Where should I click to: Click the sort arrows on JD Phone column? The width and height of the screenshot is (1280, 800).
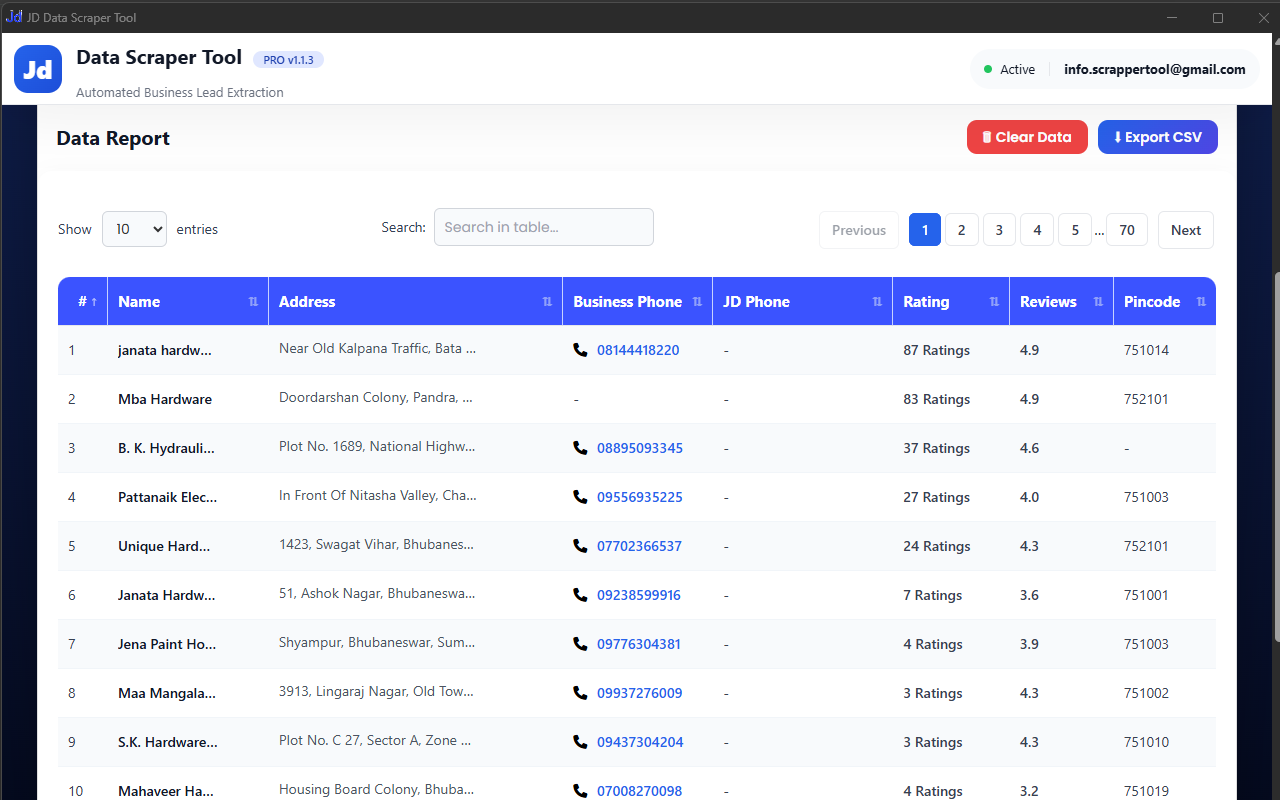click(x=877, y=302)
